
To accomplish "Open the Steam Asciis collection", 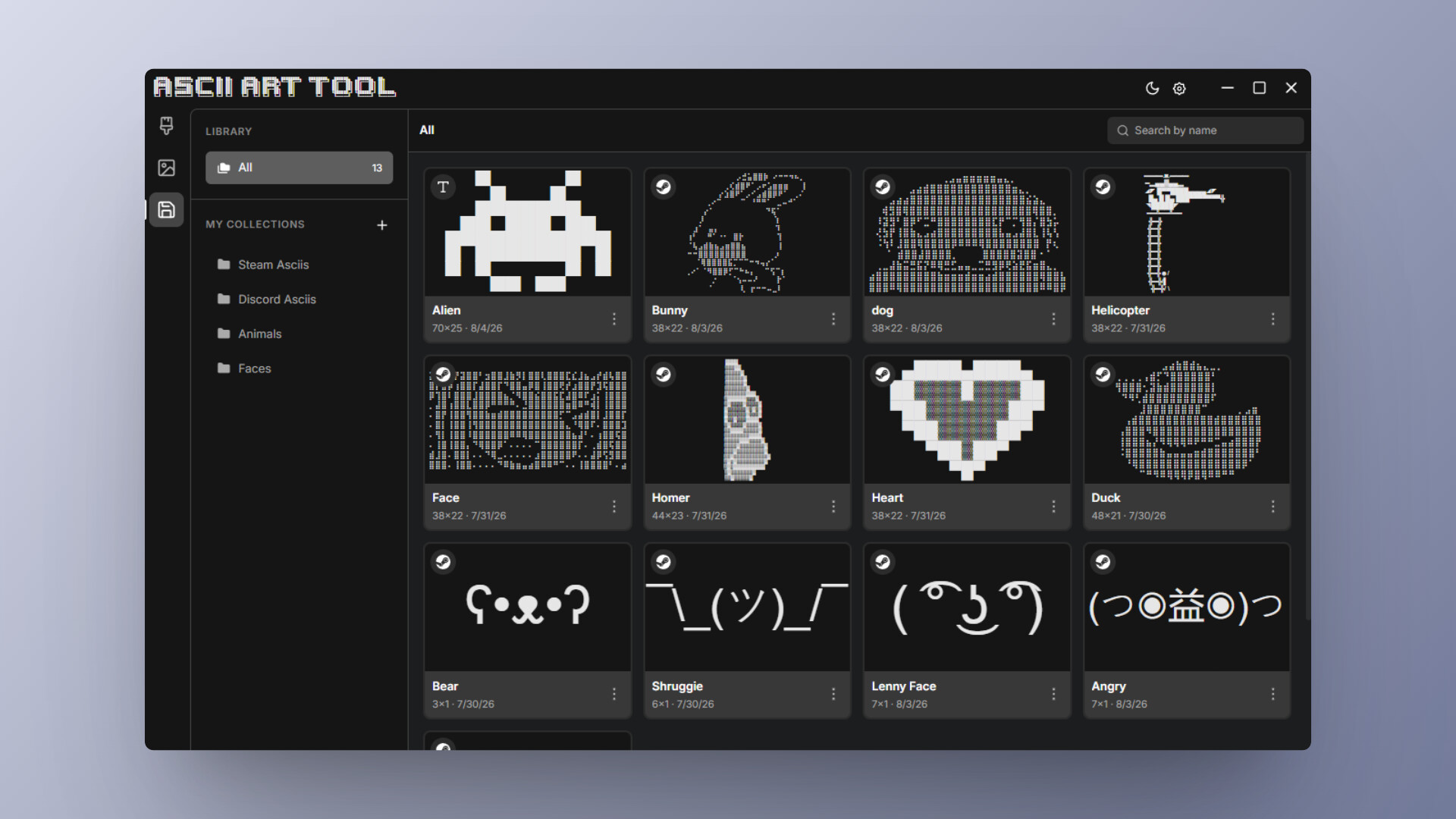I will point(299,265).
